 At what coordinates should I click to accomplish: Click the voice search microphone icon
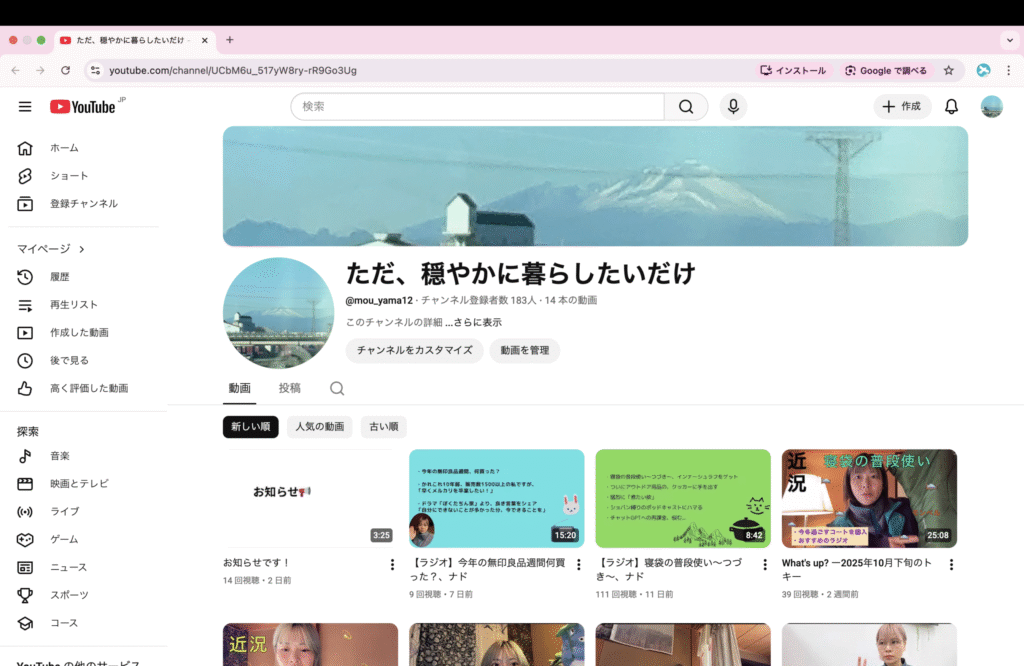733,107
